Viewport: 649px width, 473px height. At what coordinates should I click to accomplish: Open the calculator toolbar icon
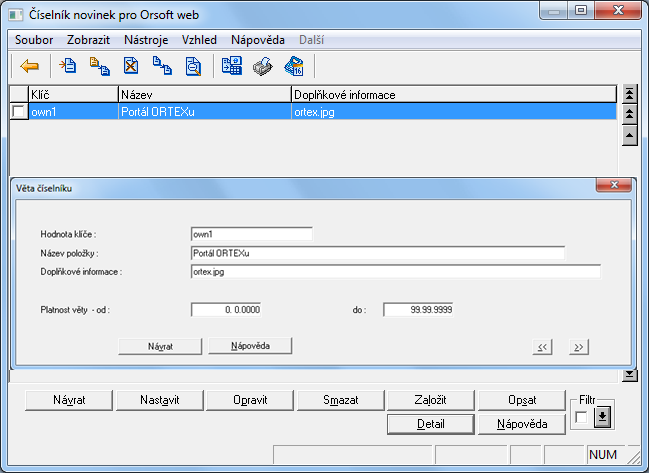(x=231, y=67)
